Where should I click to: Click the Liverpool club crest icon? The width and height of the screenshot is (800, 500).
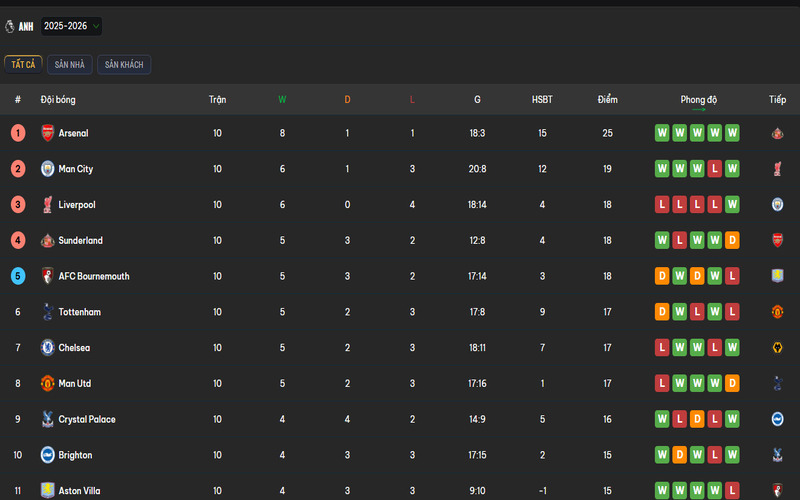[x=47, y=205]
